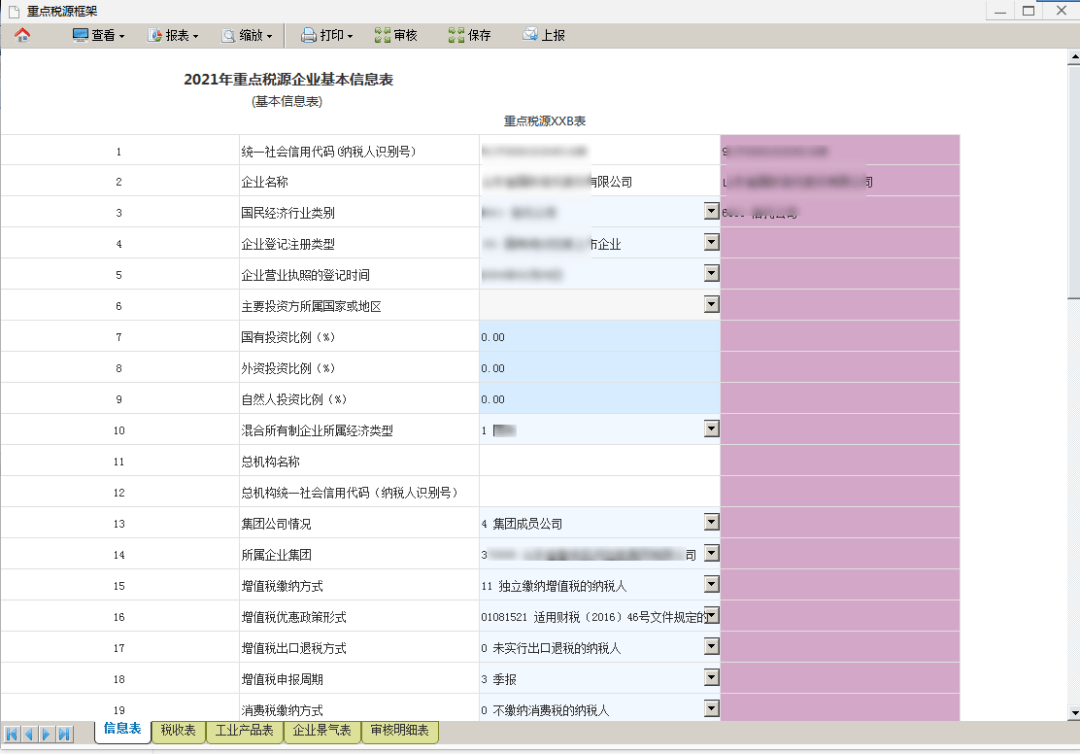Go to next sheet navigation arrow
This screenshot has height=754, width=1080.
46,734
